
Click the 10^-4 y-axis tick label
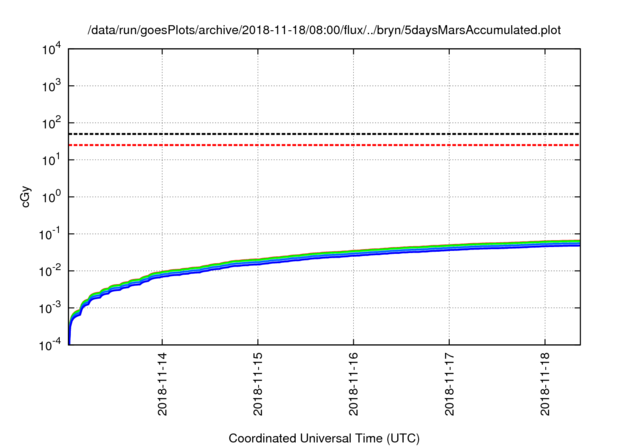pos(50,345)
